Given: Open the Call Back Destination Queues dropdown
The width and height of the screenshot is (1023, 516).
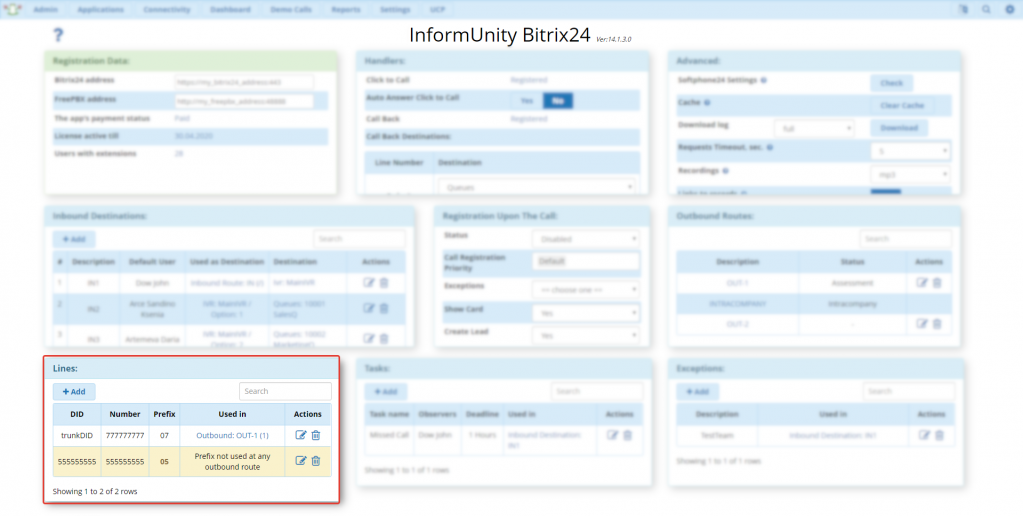Looking at the screenshot, I should (x=537, y=187).
